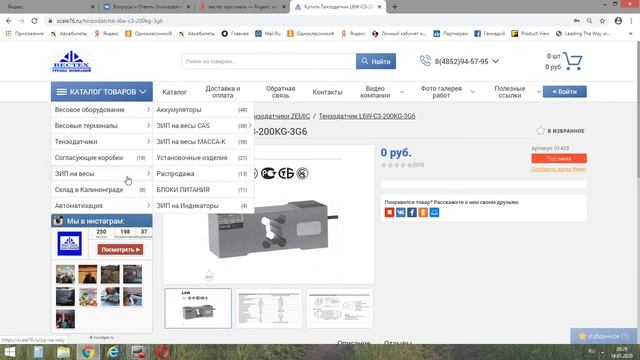Open Приложения bookmarks apps icon
Viewport: 640px width, 360px height.
click(9, 33)
